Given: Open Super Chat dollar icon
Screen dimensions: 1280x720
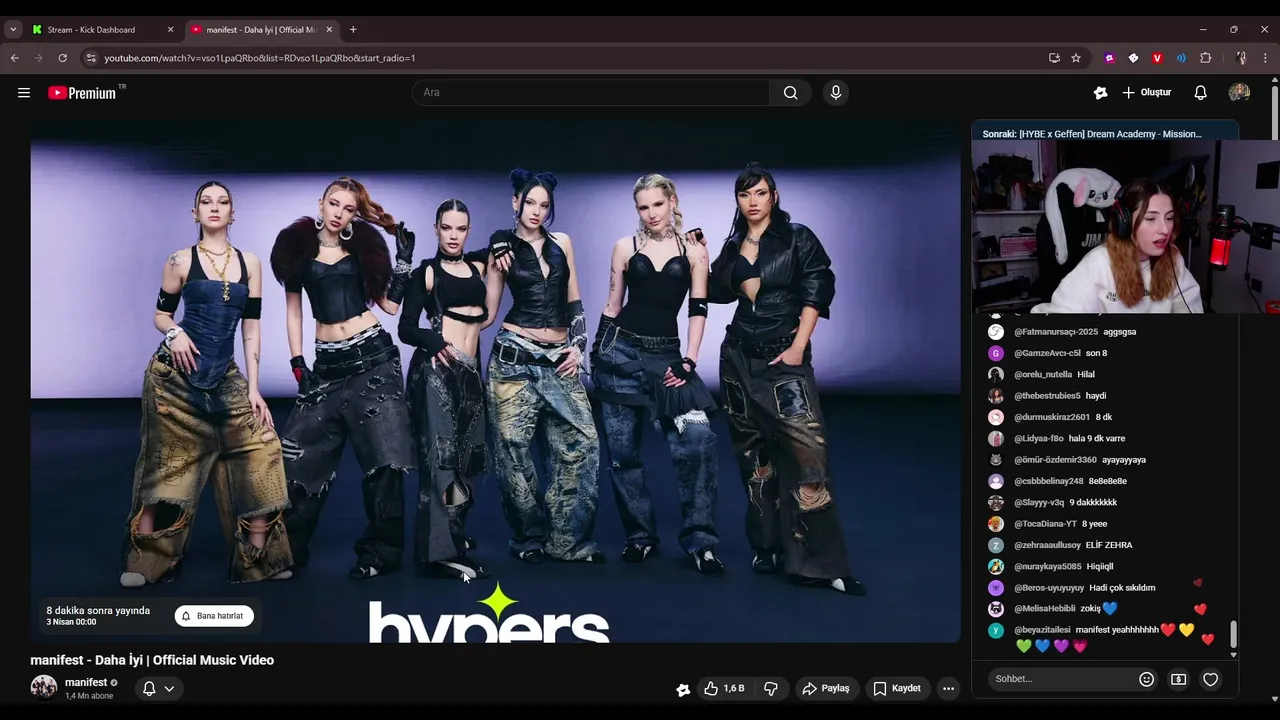Looking at the screenshot, I should pos(1179,679).
